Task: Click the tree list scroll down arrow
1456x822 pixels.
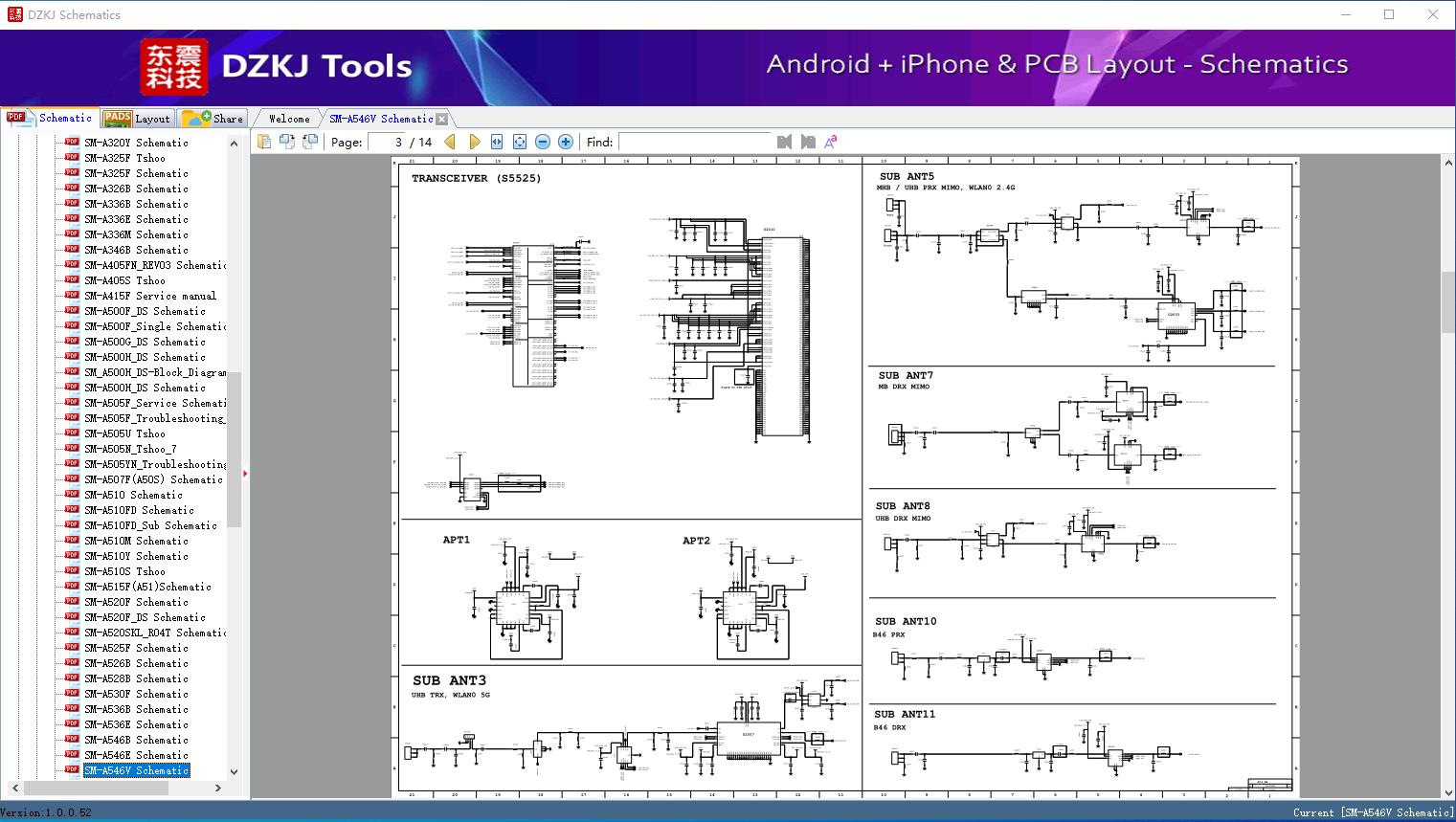Action: pyautogui.click(x=234, y=771)
